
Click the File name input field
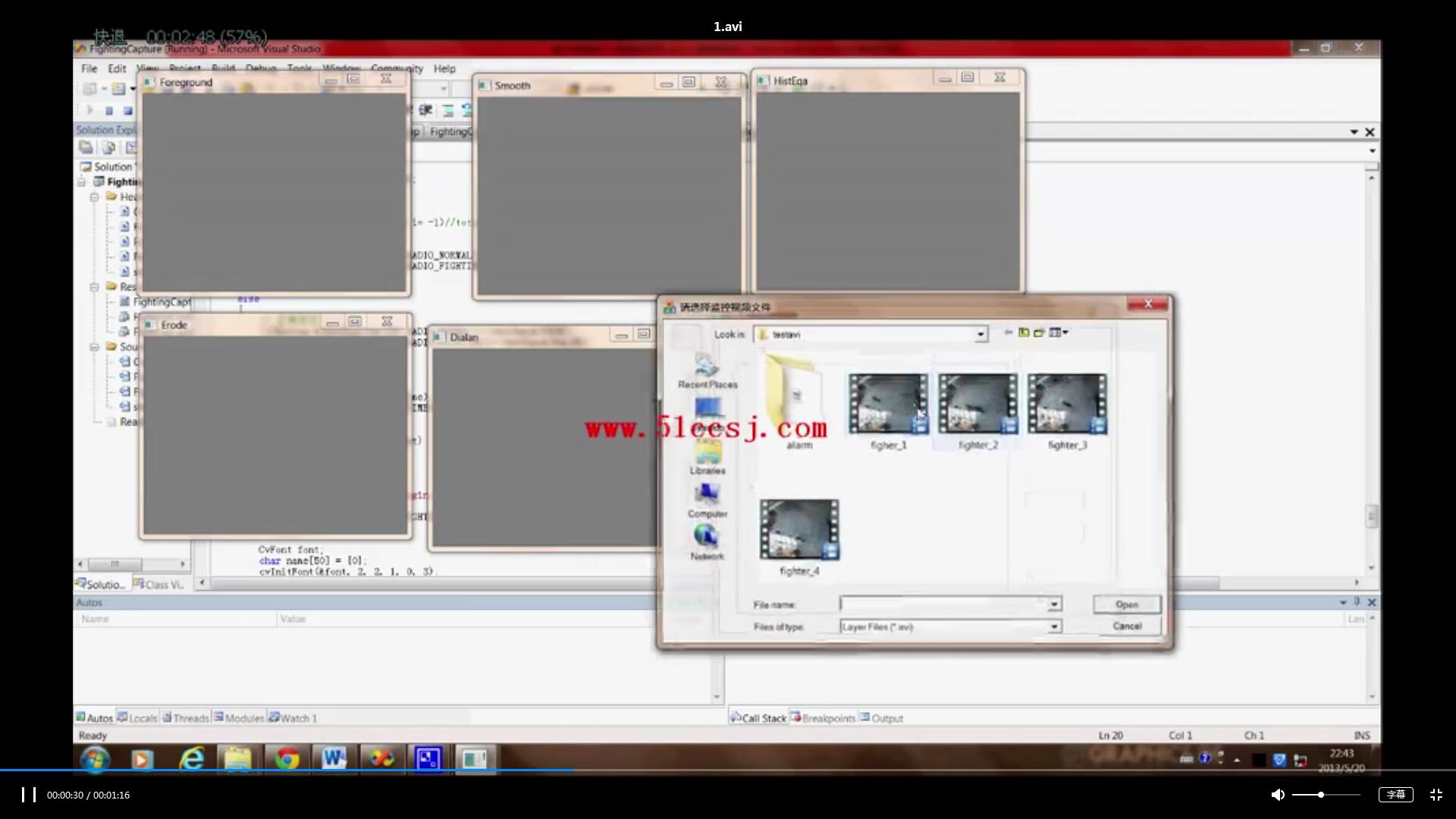pyautogui.click(x=943, y=604)
